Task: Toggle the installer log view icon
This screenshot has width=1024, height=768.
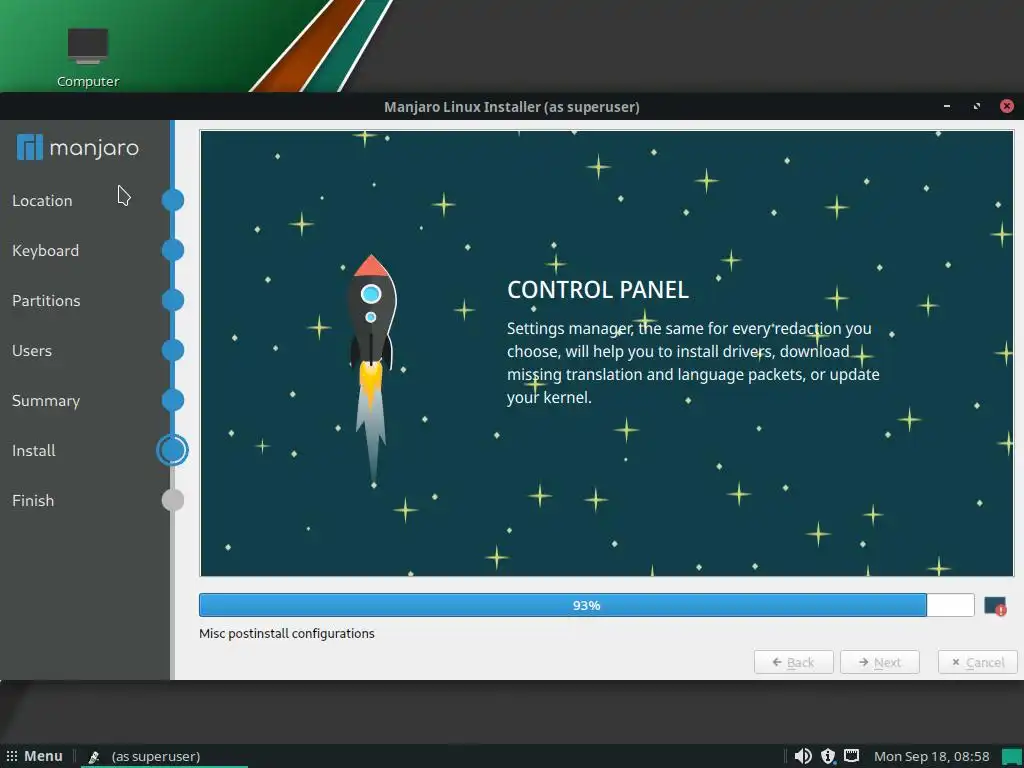Action: coord(995,606)
